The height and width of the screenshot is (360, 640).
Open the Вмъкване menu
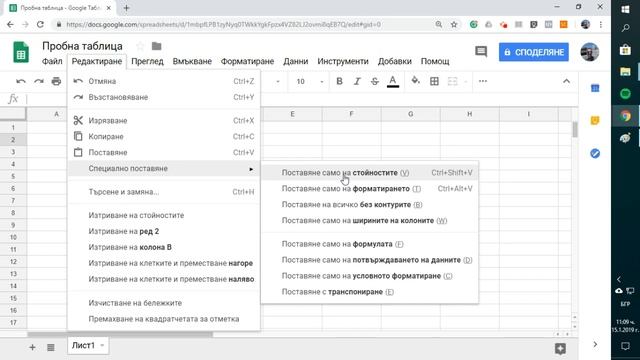tap(192, 61)
